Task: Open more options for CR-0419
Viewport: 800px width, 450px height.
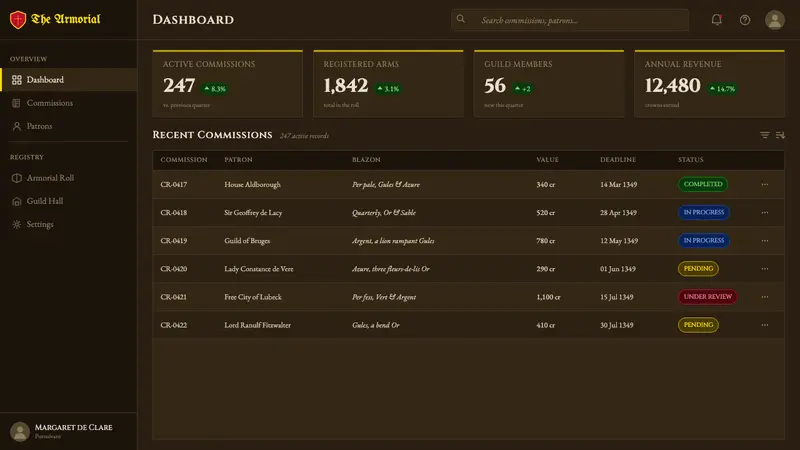Action: [764, 240]
